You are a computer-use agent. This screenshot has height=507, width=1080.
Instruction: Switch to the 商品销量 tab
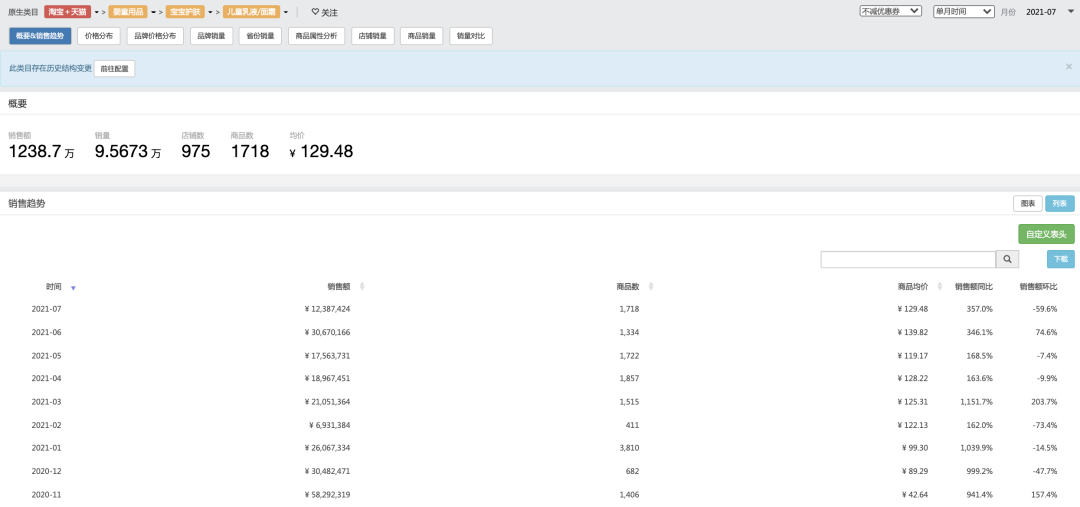coord(422,37)
